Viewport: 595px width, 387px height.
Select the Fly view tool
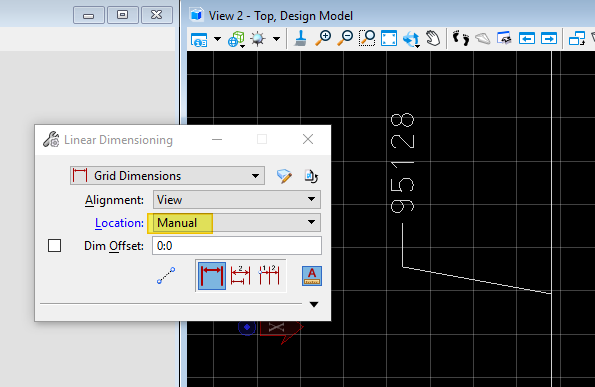pyautogui.click(x=483, y=38)
